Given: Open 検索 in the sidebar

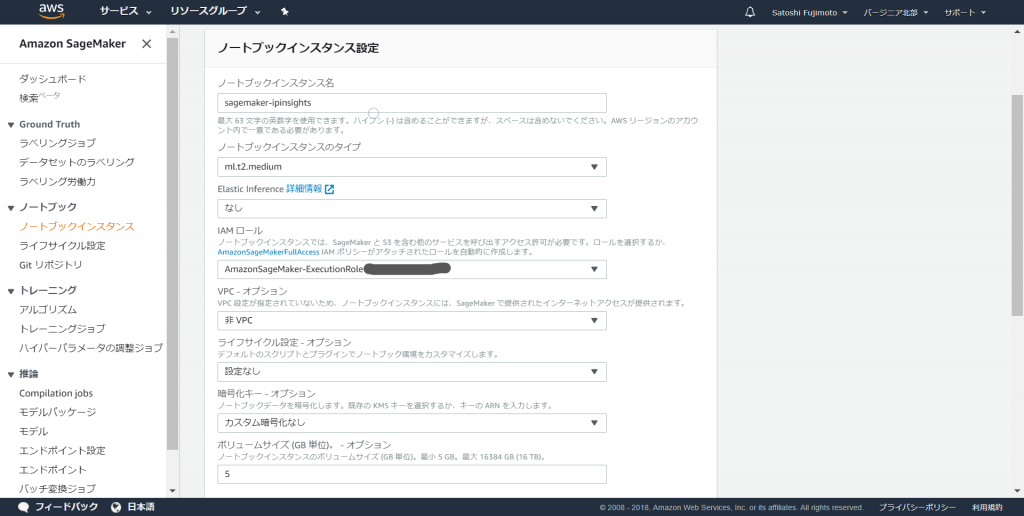Looking at the screenshot, I should pyautogui.click(x=29, y=98).
